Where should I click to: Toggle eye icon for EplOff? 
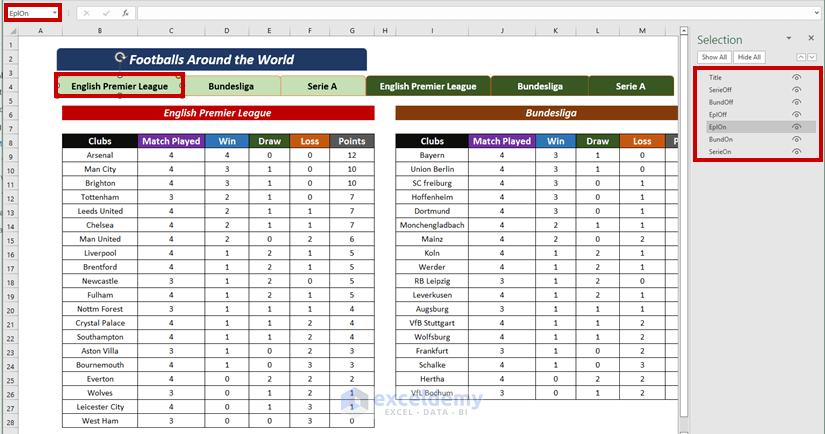[797, 115]
